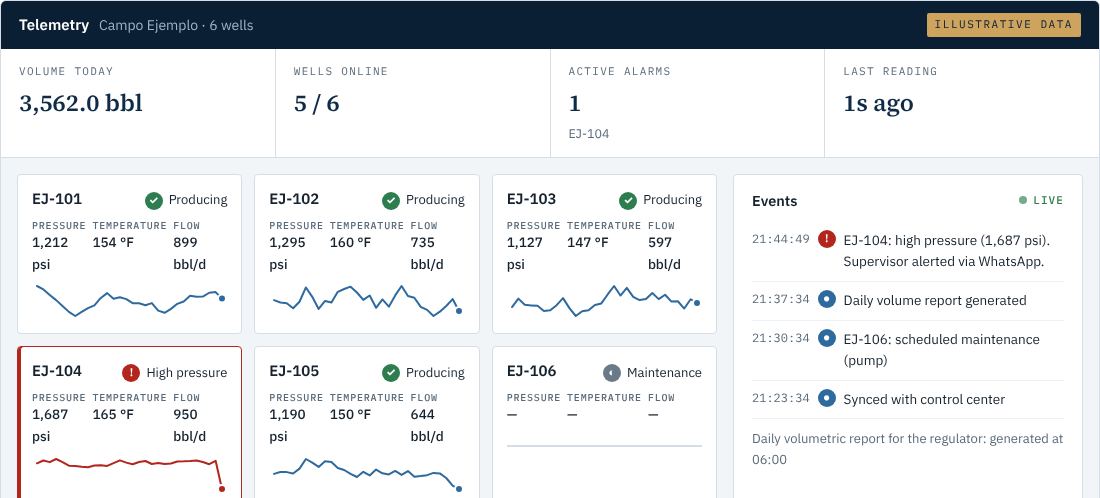
Task: Open the EJ-106 well card title
Action: coord(531,371)
